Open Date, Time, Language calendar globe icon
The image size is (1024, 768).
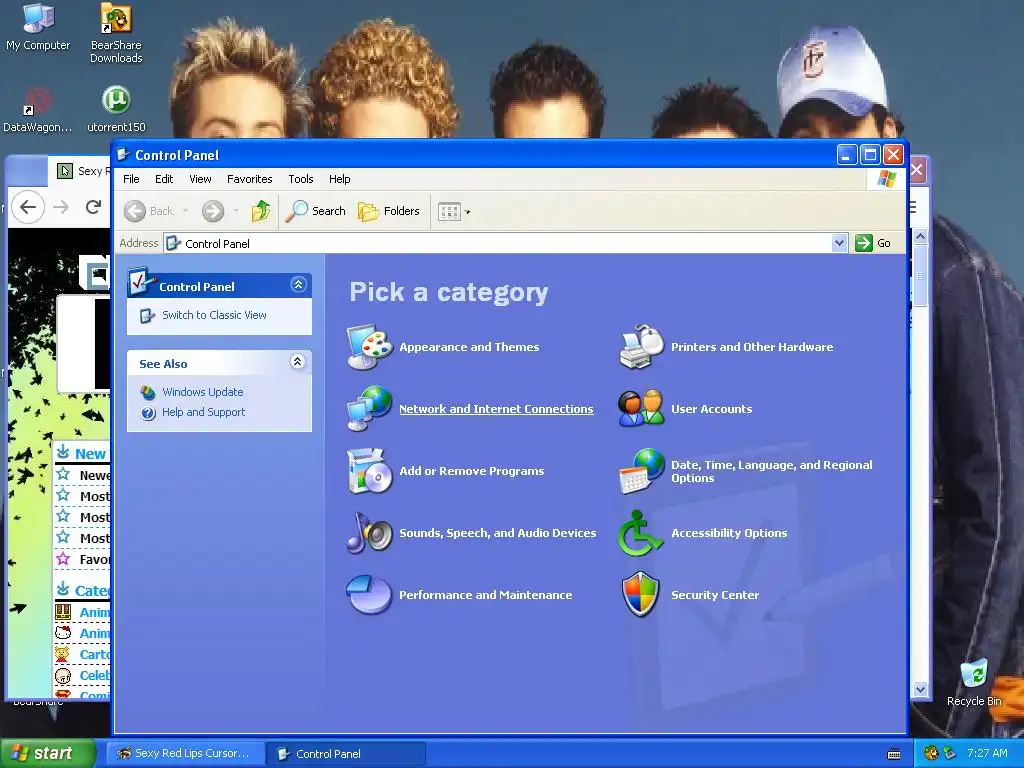pyautogui.click(x=641, y=471)
